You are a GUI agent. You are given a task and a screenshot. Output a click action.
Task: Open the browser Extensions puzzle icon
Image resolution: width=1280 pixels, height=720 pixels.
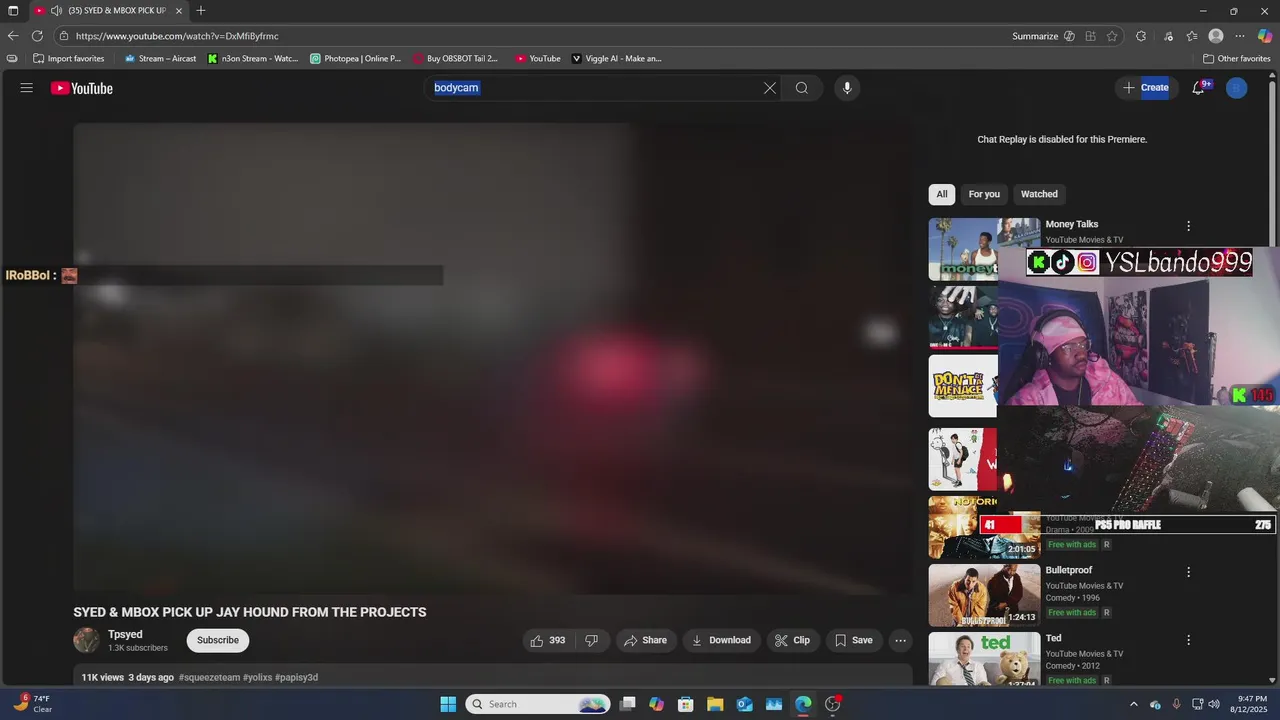tap(1141, 36)
